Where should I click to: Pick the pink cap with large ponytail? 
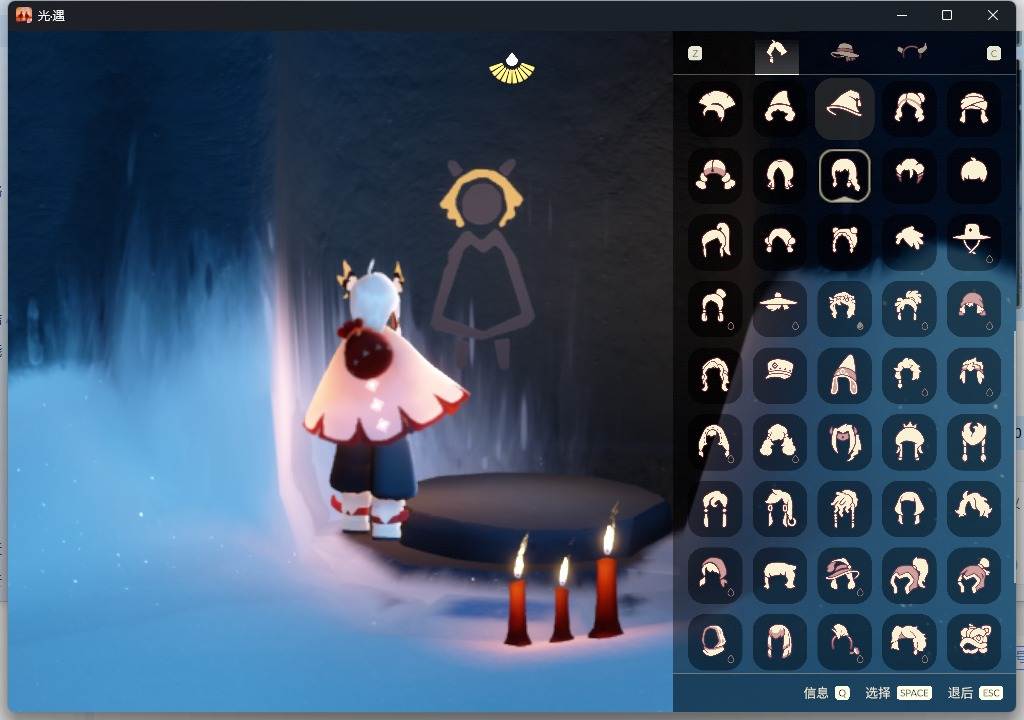point(909,575)
